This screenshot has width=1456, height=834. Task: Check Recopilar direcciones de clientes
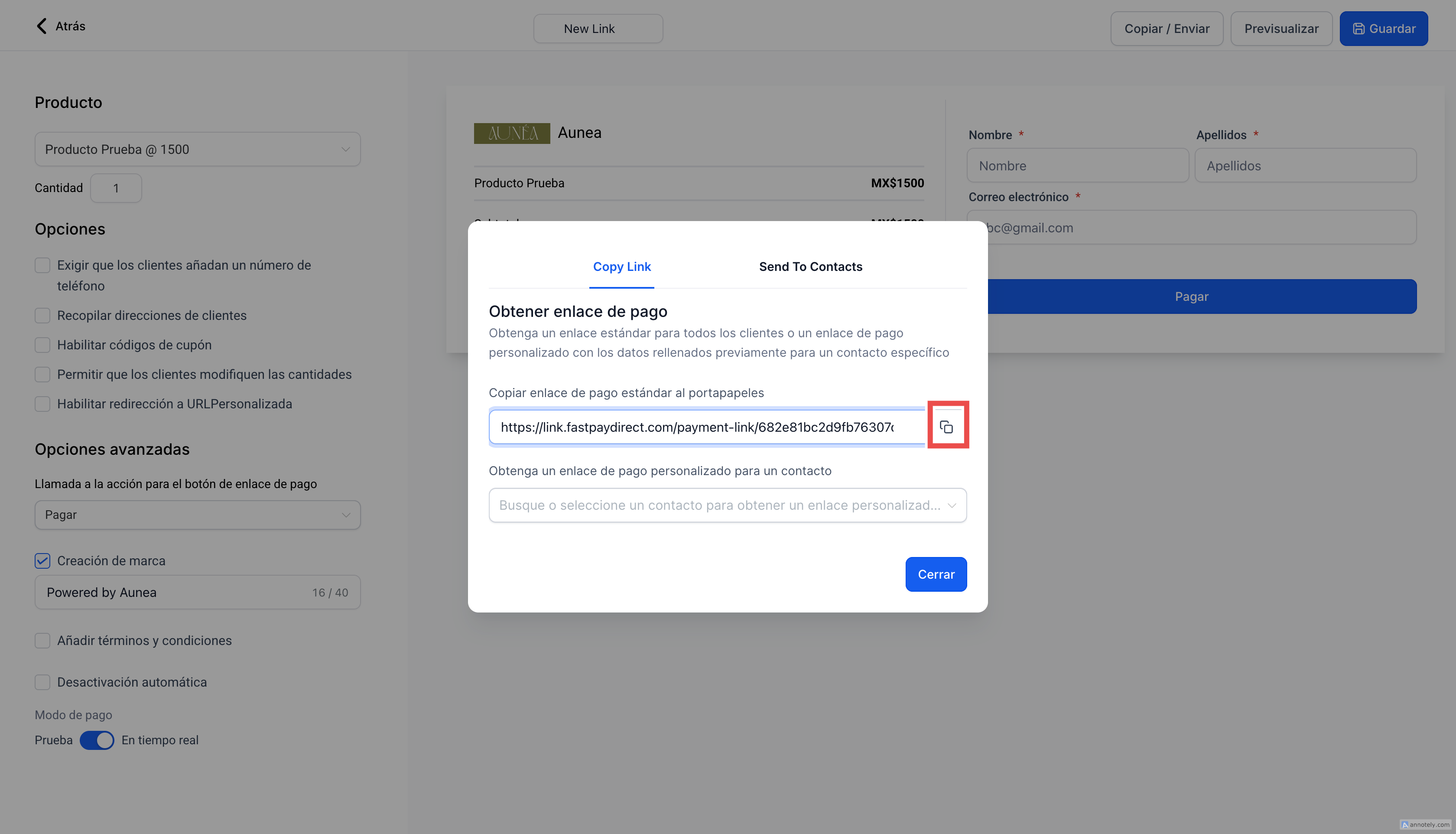click(42, 316)
